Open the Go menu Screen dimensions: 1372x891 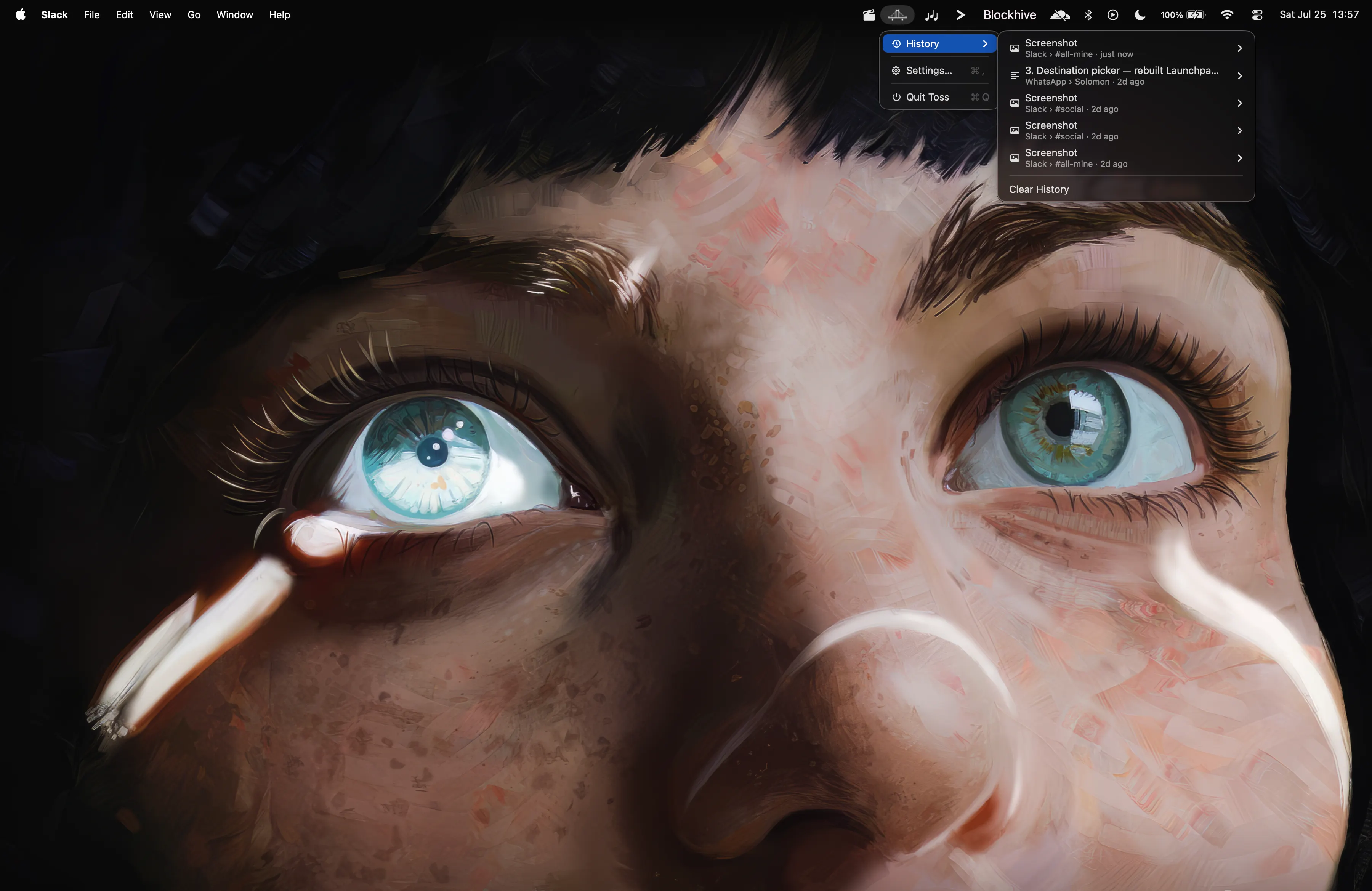194,15
